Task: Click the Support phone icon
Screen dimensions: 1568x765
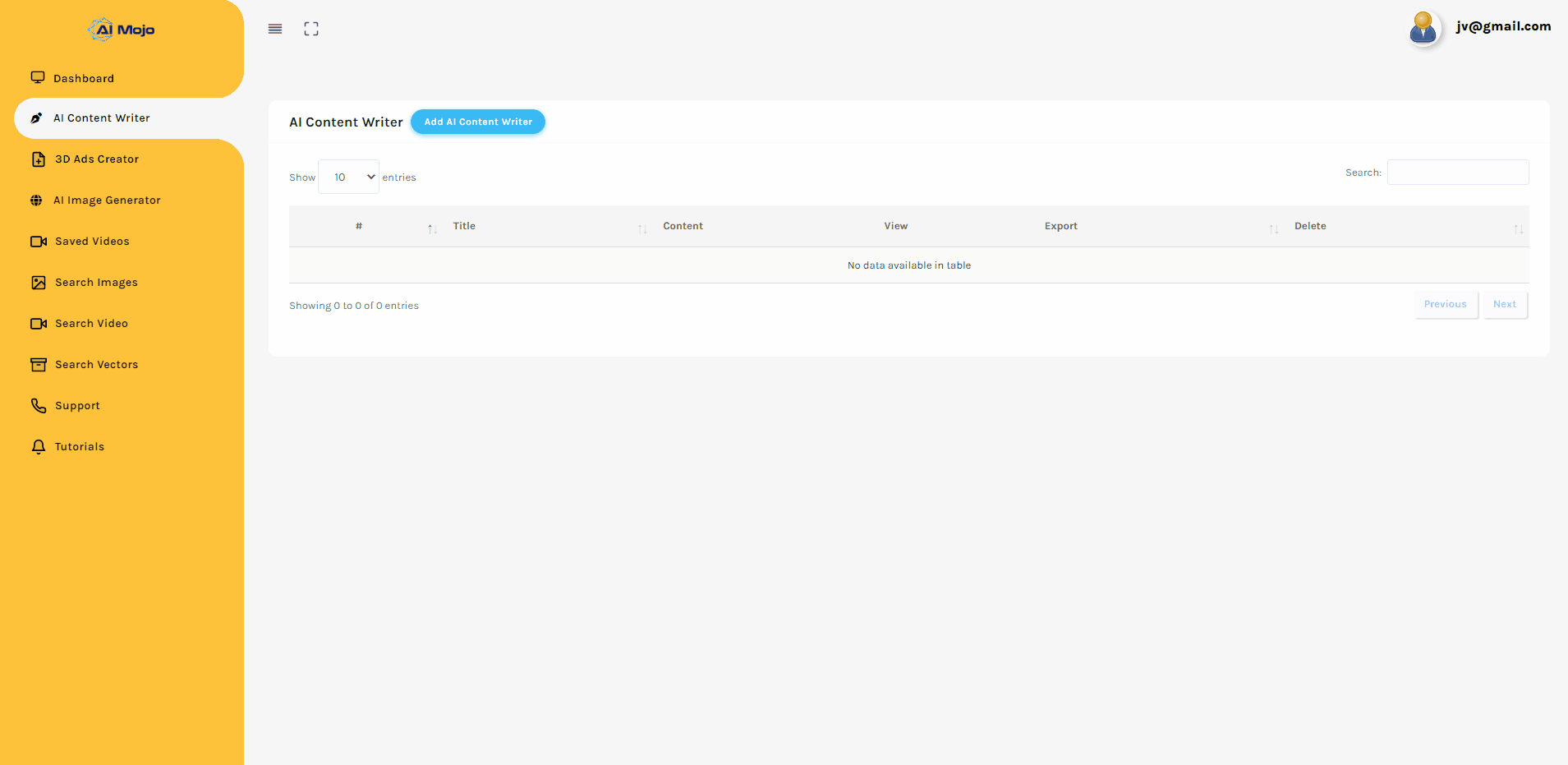Action: 39,406
